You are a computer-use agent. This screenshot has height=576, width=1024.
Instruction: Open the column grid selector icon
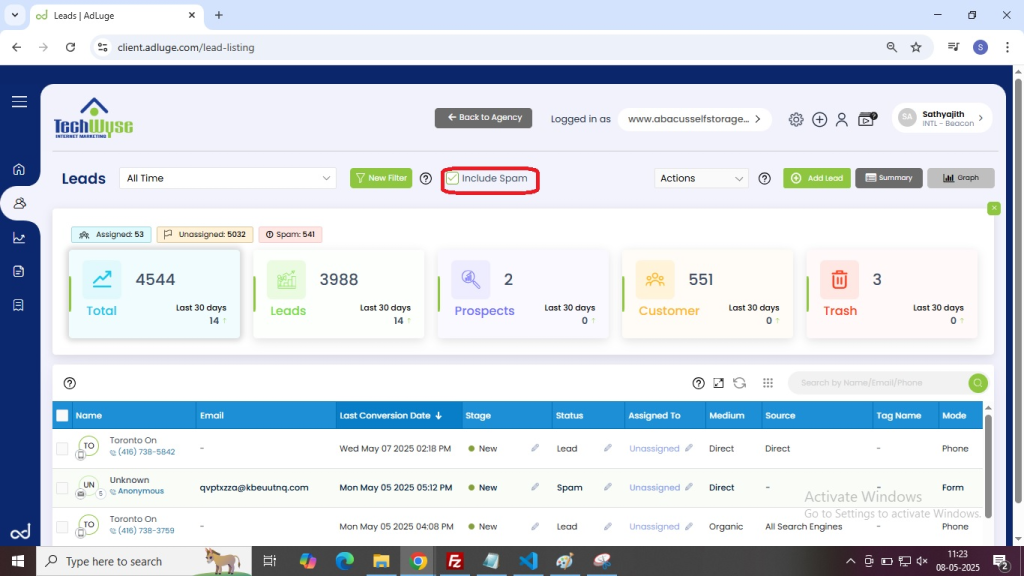click(x=768, y=383)
